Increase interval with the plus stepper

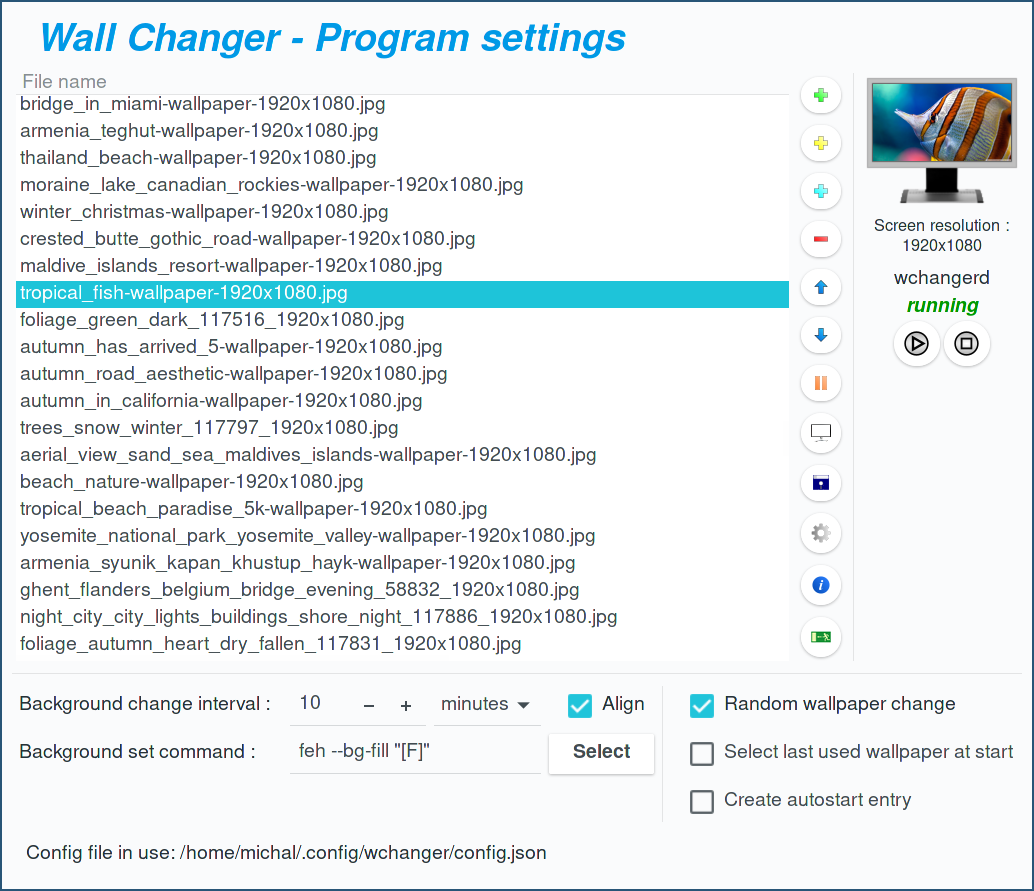[406, 706]
